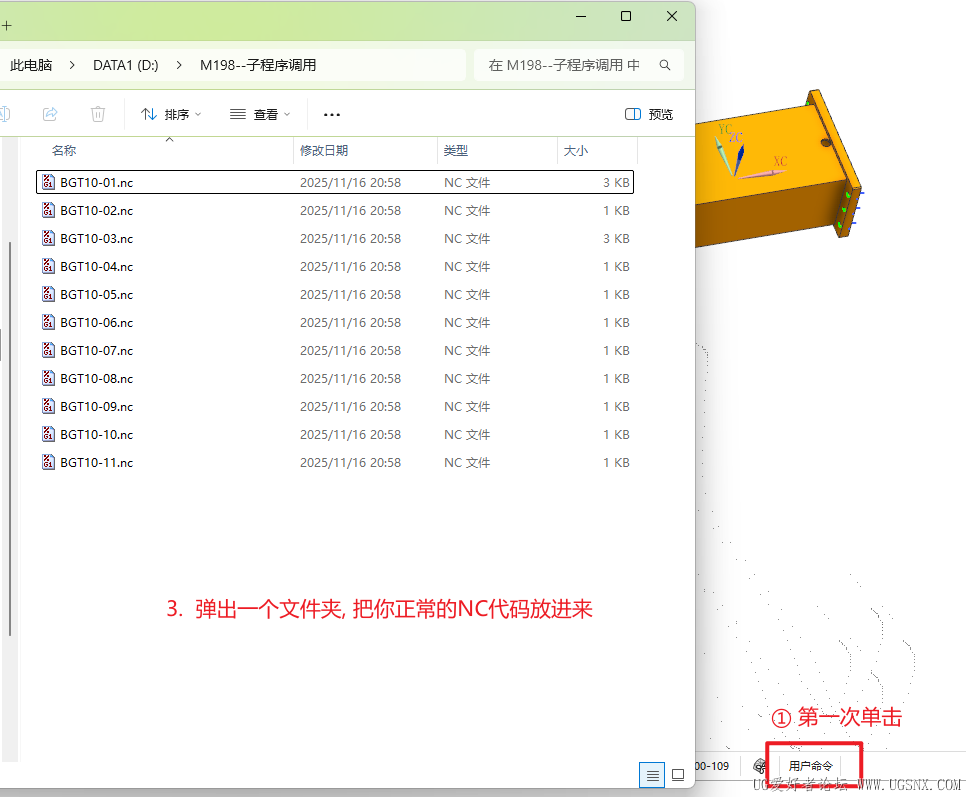Select the file BGT10-06.nc
The height and width of the screenshot is (797, 966).
[x=335, y=323]
